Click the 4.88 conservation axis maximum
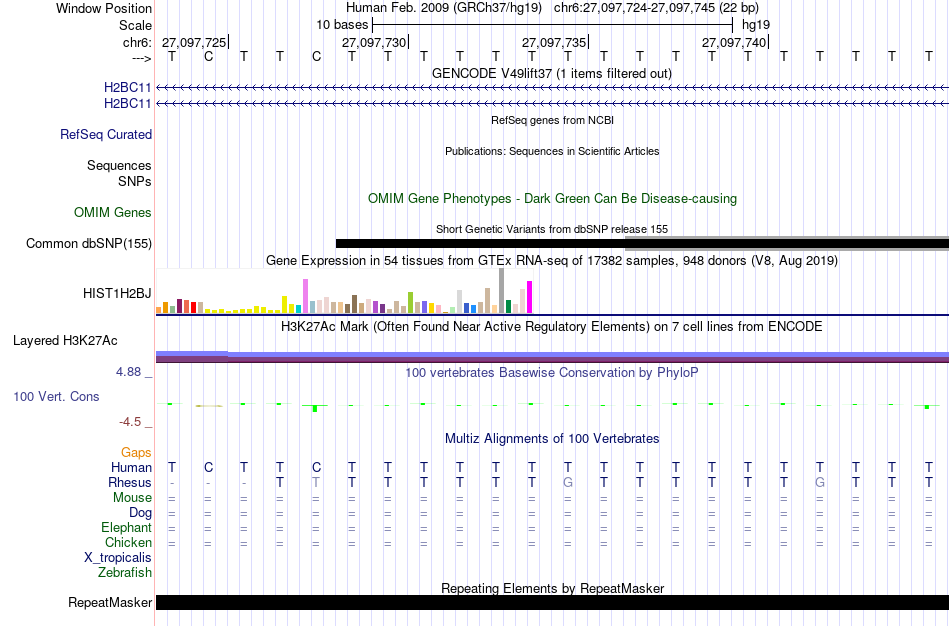950x626 pixels. point(128,372)
